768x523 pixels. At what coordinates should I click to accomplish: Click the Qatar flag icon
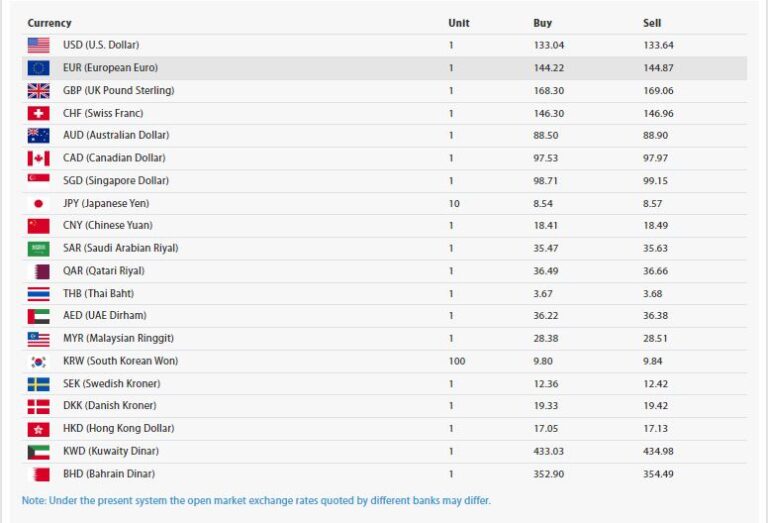[x=38, y=271]
